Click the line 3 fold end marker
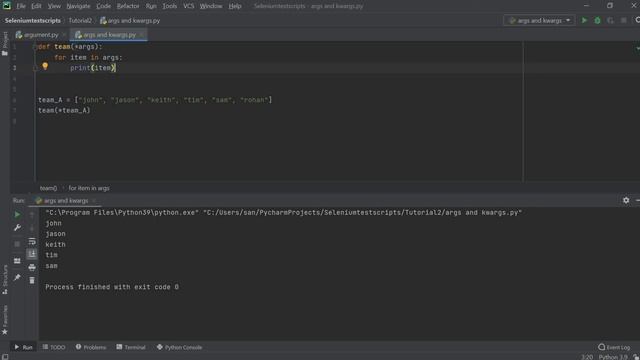640x360 pixels. point(36,68)
